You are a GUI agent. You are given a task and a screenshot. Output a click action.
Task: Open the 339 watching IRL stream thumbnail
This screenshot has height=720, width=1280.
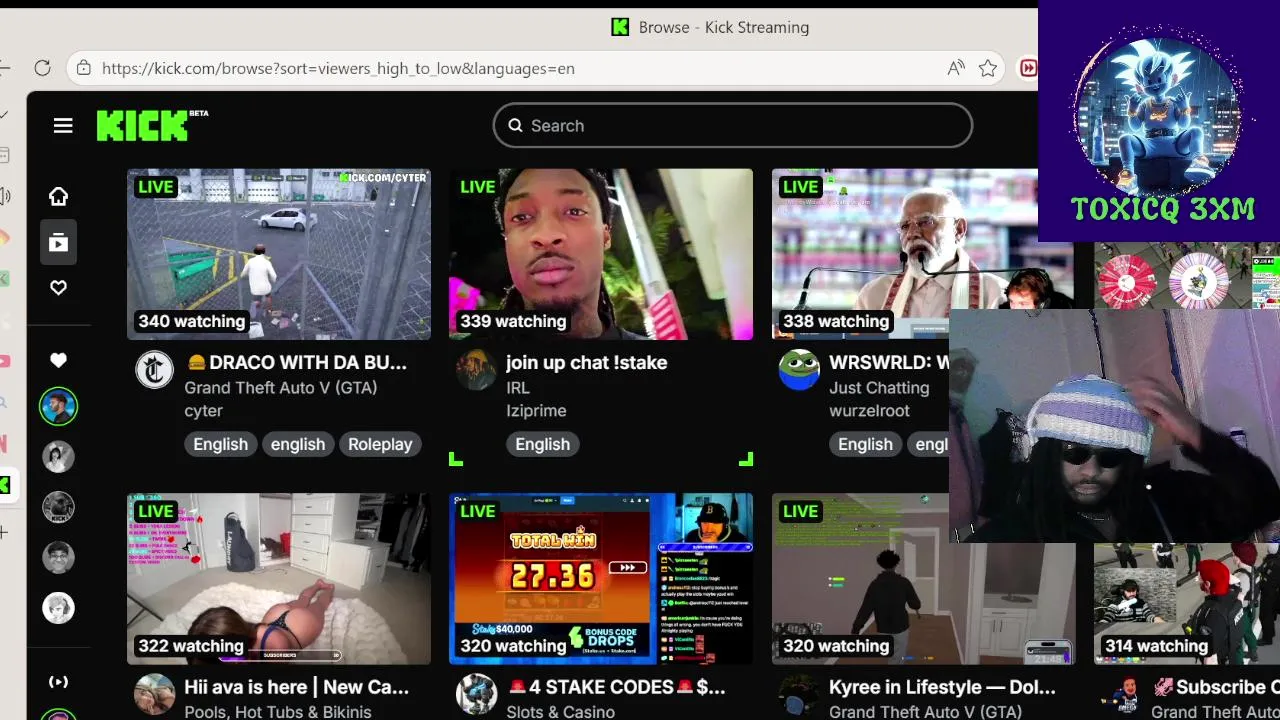coord(601,254)
